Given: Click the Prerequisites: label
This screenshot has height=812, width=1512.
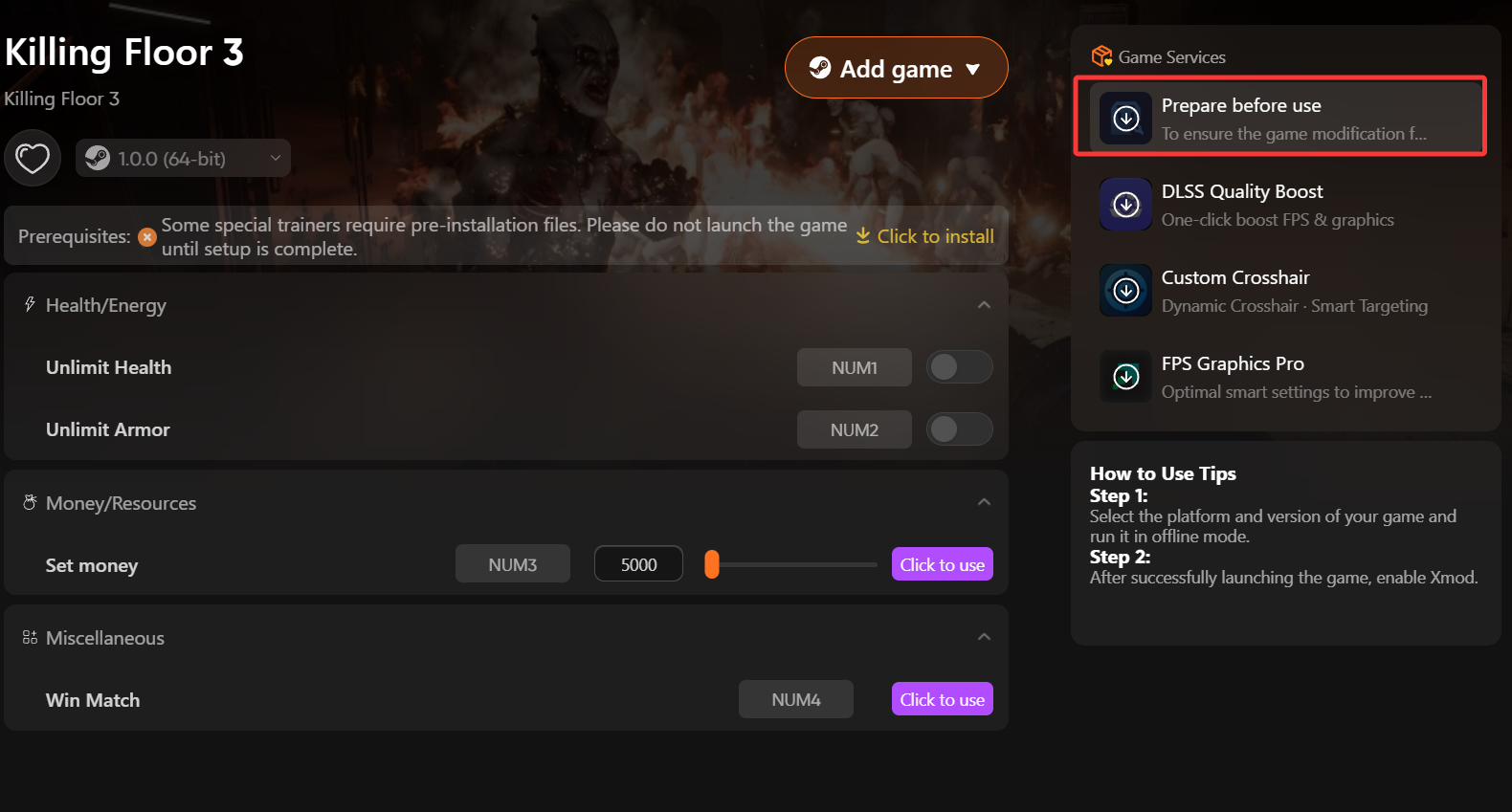Looking at the screenshot, I should pos(75,236).
